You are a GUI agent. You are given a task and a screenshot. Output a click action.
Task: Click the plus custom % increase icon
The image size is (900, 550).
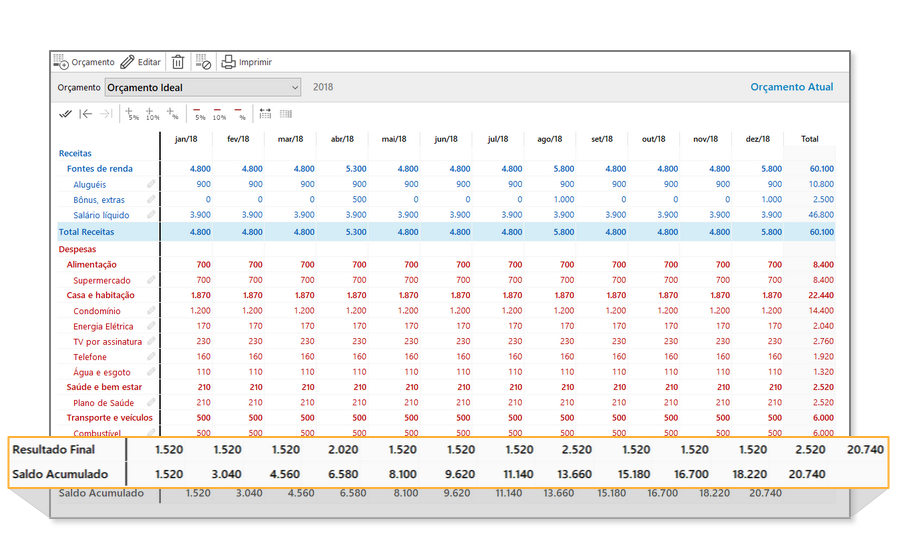(x=173, y=114)
